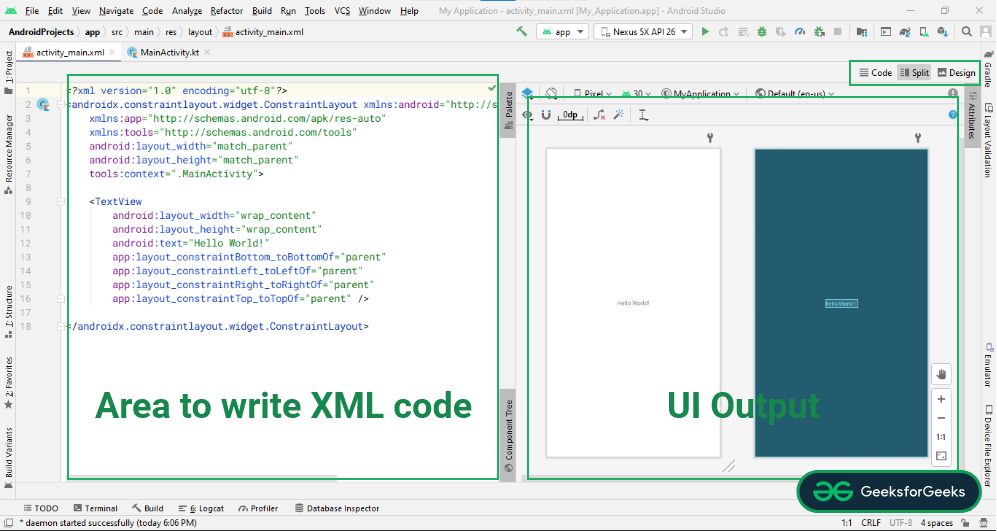Start debugging with the Debug bug icon
Image resolution: width=997 pixels, height=531 pixels.
762,32
